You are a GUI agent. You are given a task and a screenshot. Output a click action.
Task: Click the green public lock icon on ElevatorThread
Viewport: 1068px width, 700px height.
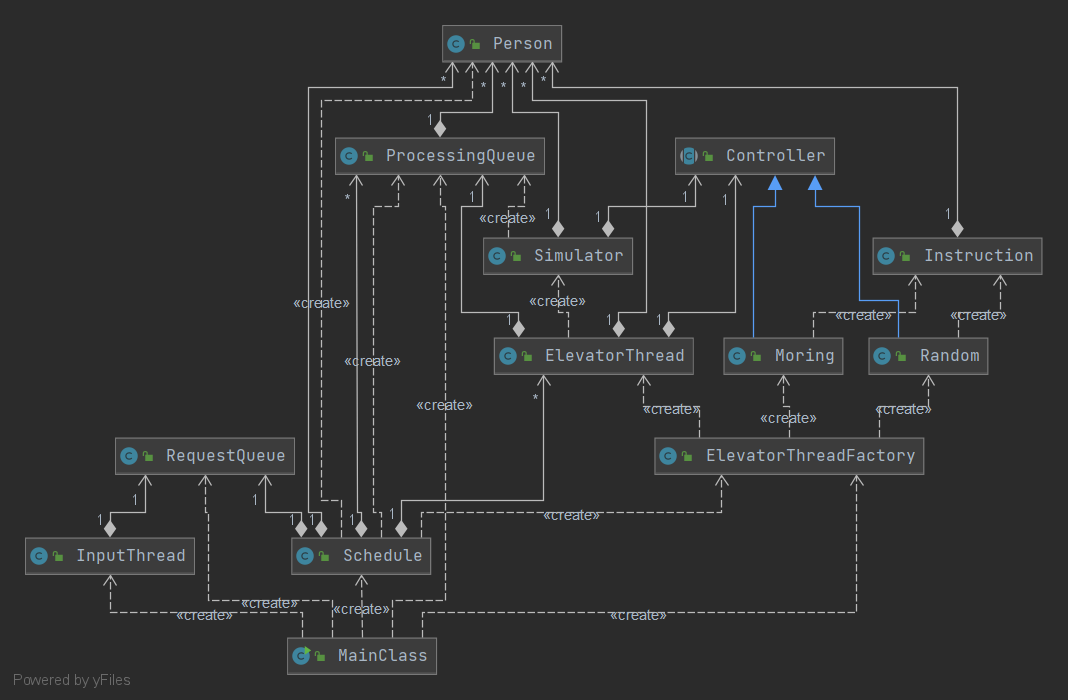pyautogui.click(x=527, y=356)
